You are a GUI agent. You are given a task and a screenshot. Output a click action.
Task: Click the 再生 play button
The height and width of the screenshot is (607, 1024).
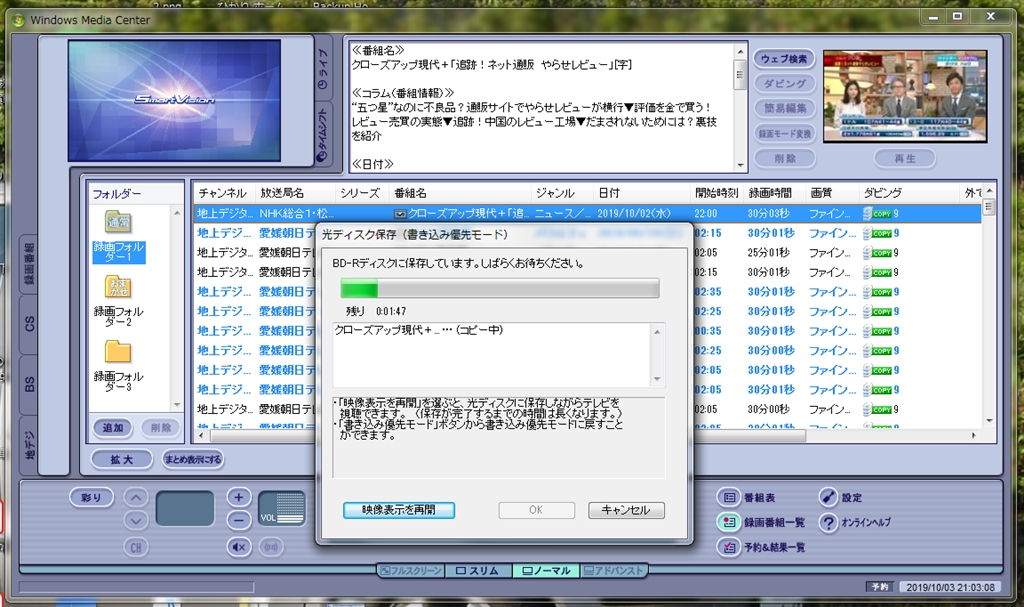[904, 158]
